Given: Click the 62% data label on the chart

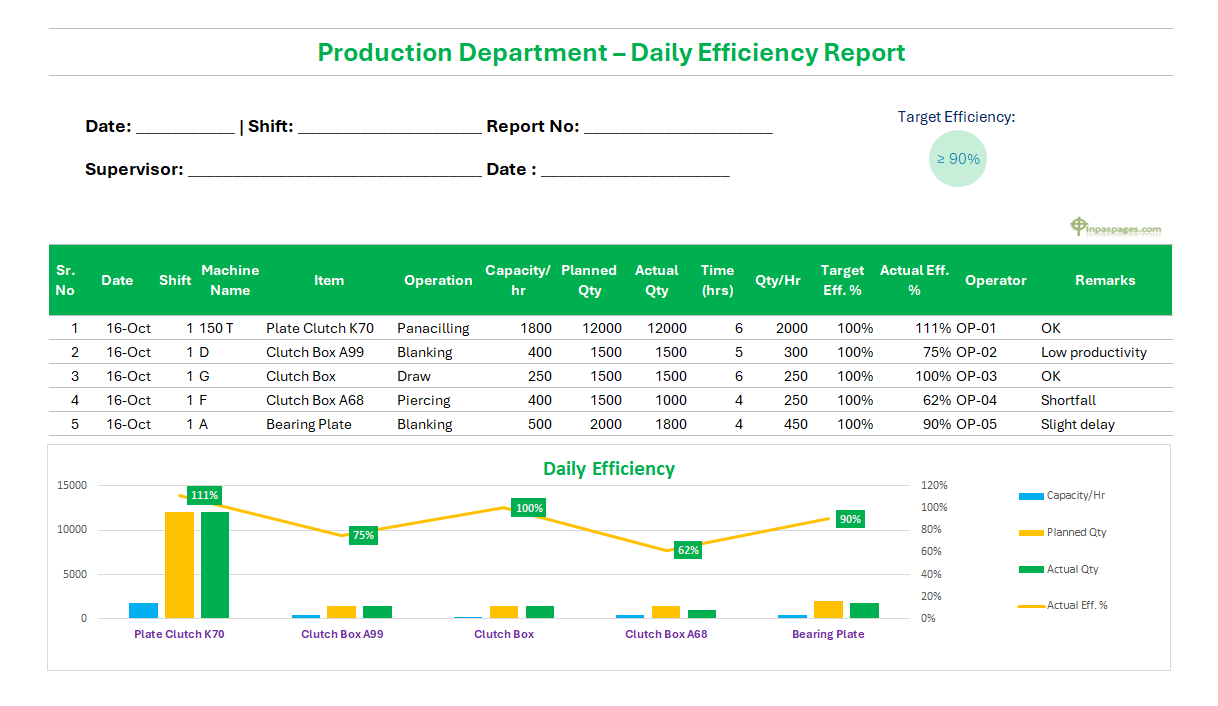Looking at the screenshot, I should (686, 549).
